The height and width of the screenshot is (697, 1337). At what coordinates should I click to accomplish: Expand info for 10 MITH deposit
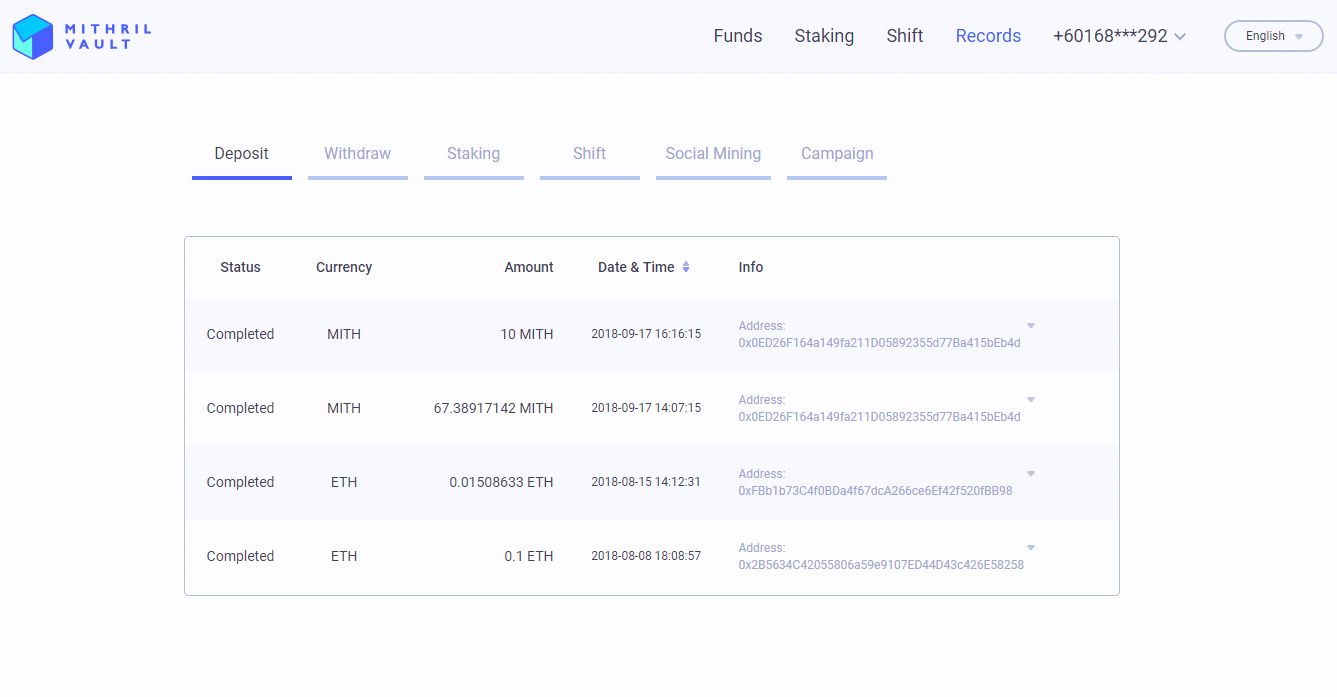point(1031,326)
